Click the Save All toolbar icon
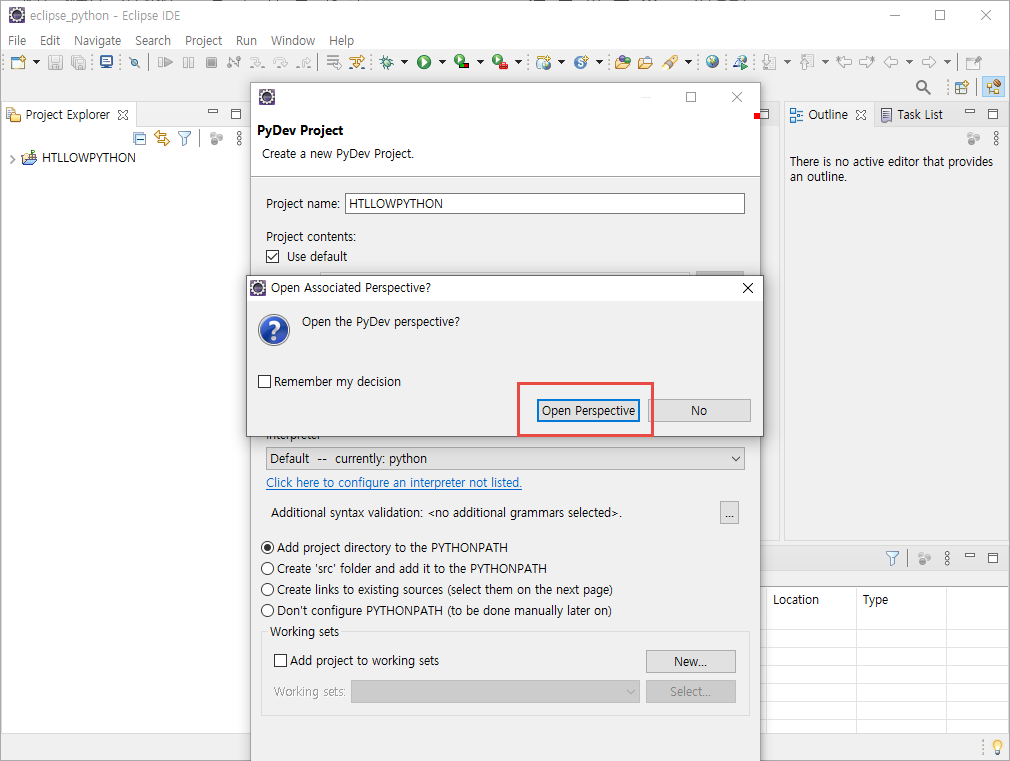1010x761 pixels. pos(78,63)
